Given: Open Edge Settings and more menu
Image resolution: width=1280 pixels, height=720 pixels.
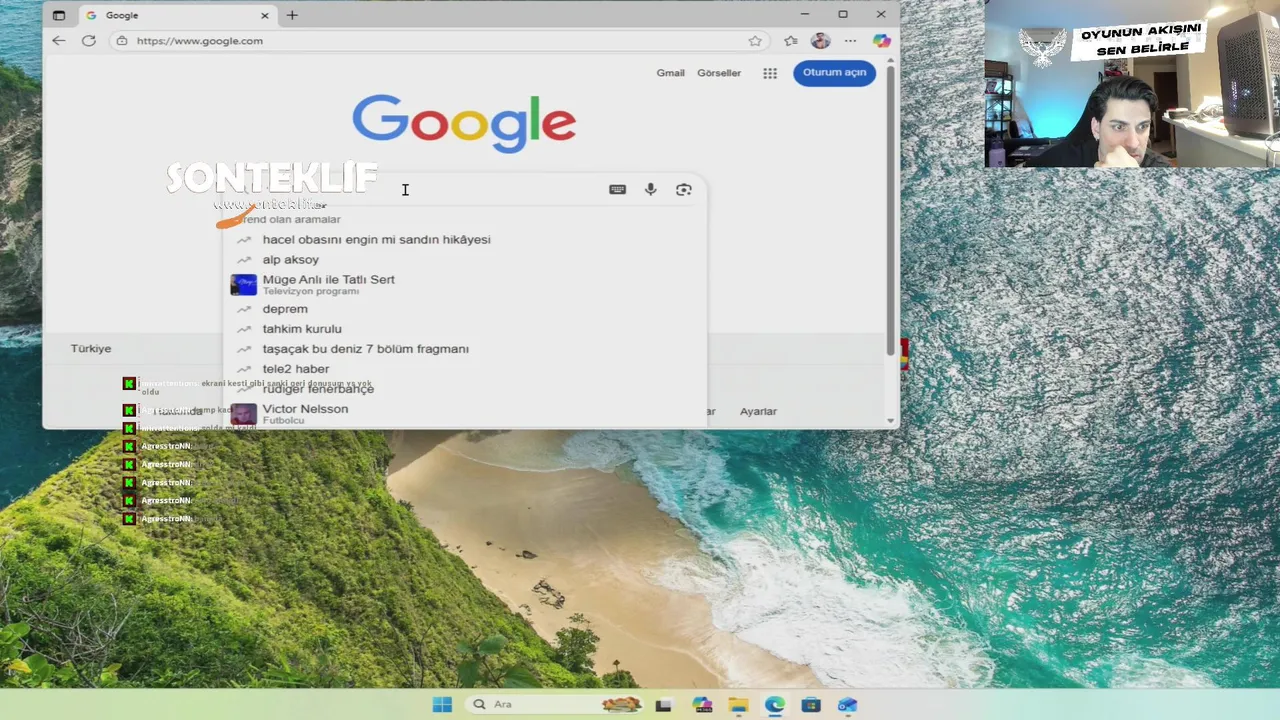Looking at the screenshot, I should pos(850,41).
